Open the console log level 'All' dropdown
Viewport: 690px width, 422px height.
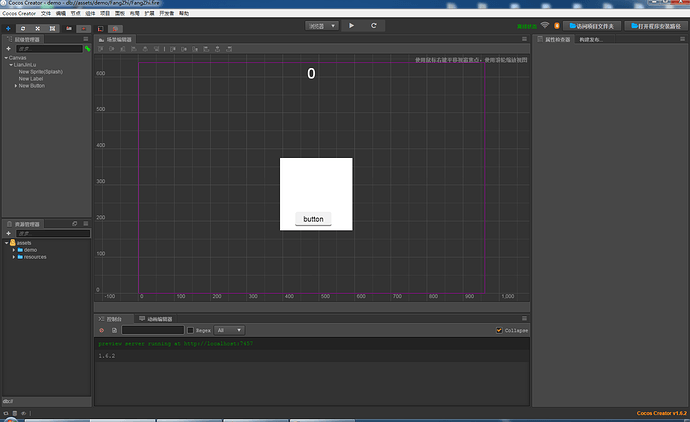point(229,330)
